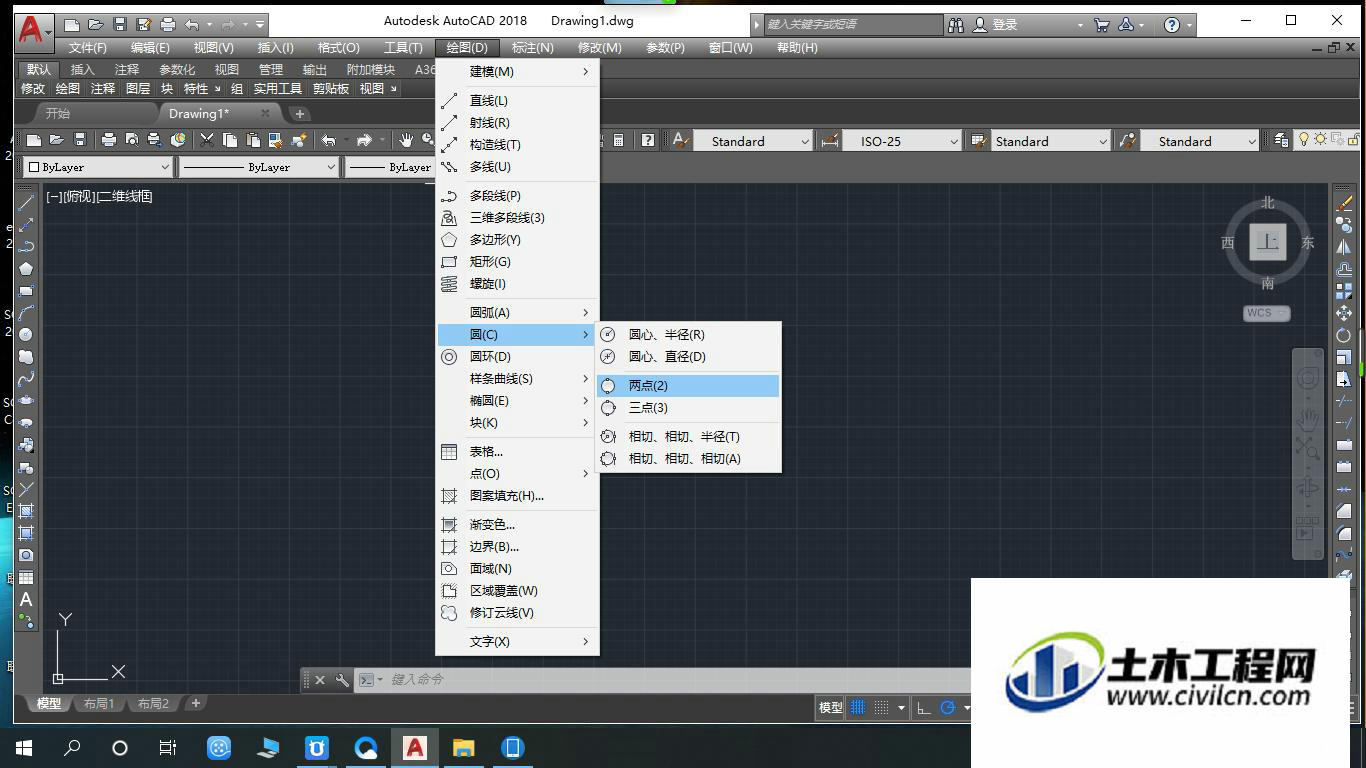Viewport: 1366px width, 768px height.
Task: Click the [-][俯视][二维线框] viewport label
Action: [x=99, y=196]
